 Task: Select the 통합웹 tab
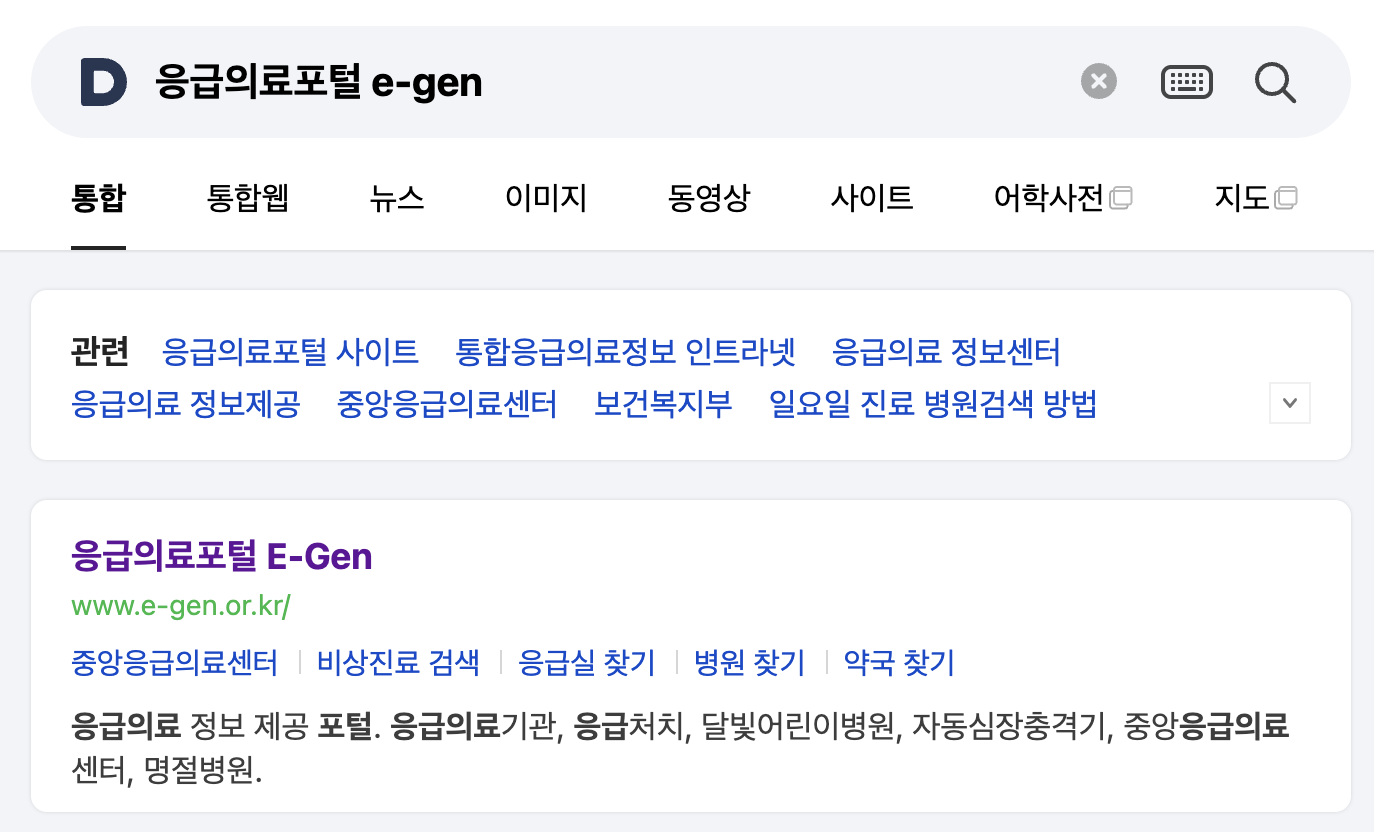[248, 198]
